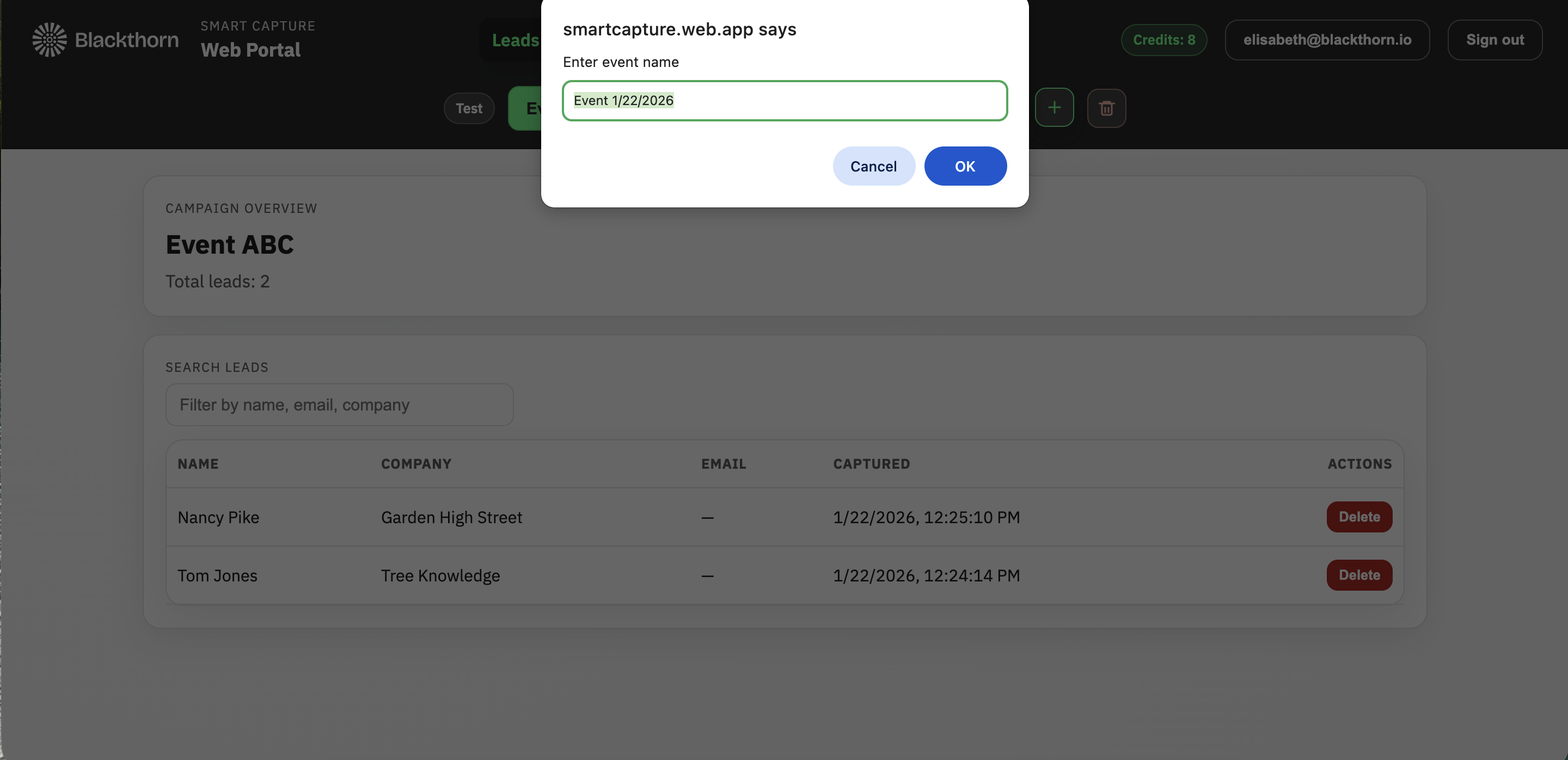Click the Credits: 8 badge
The width and height of the screenshot is (1568, 760).
pyautogui.click(x=1163, y=40)
